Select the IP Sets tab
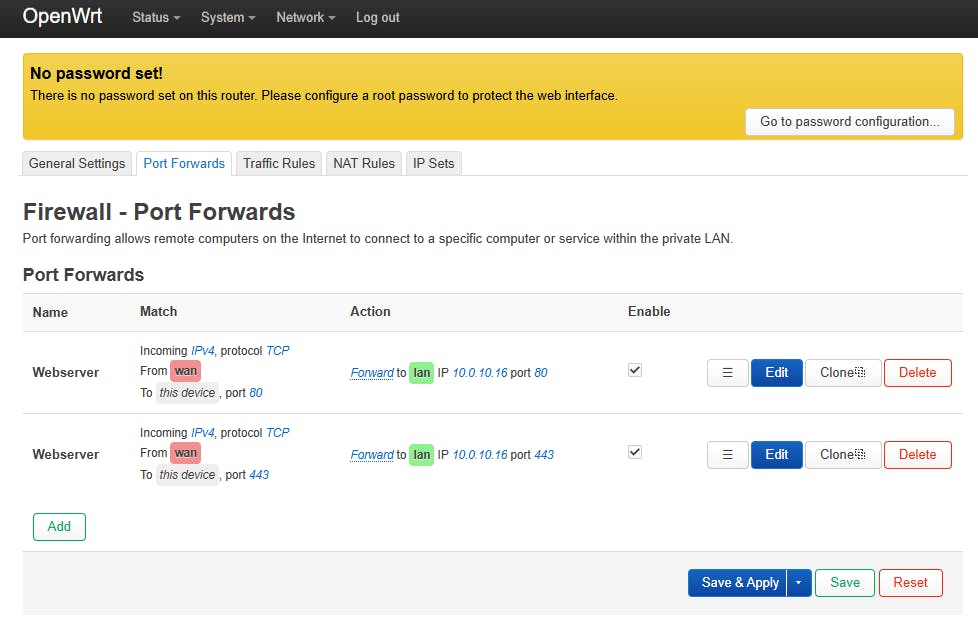Image resolution: width=978 pixels, height=630 pixels. (x=434, y=163)
